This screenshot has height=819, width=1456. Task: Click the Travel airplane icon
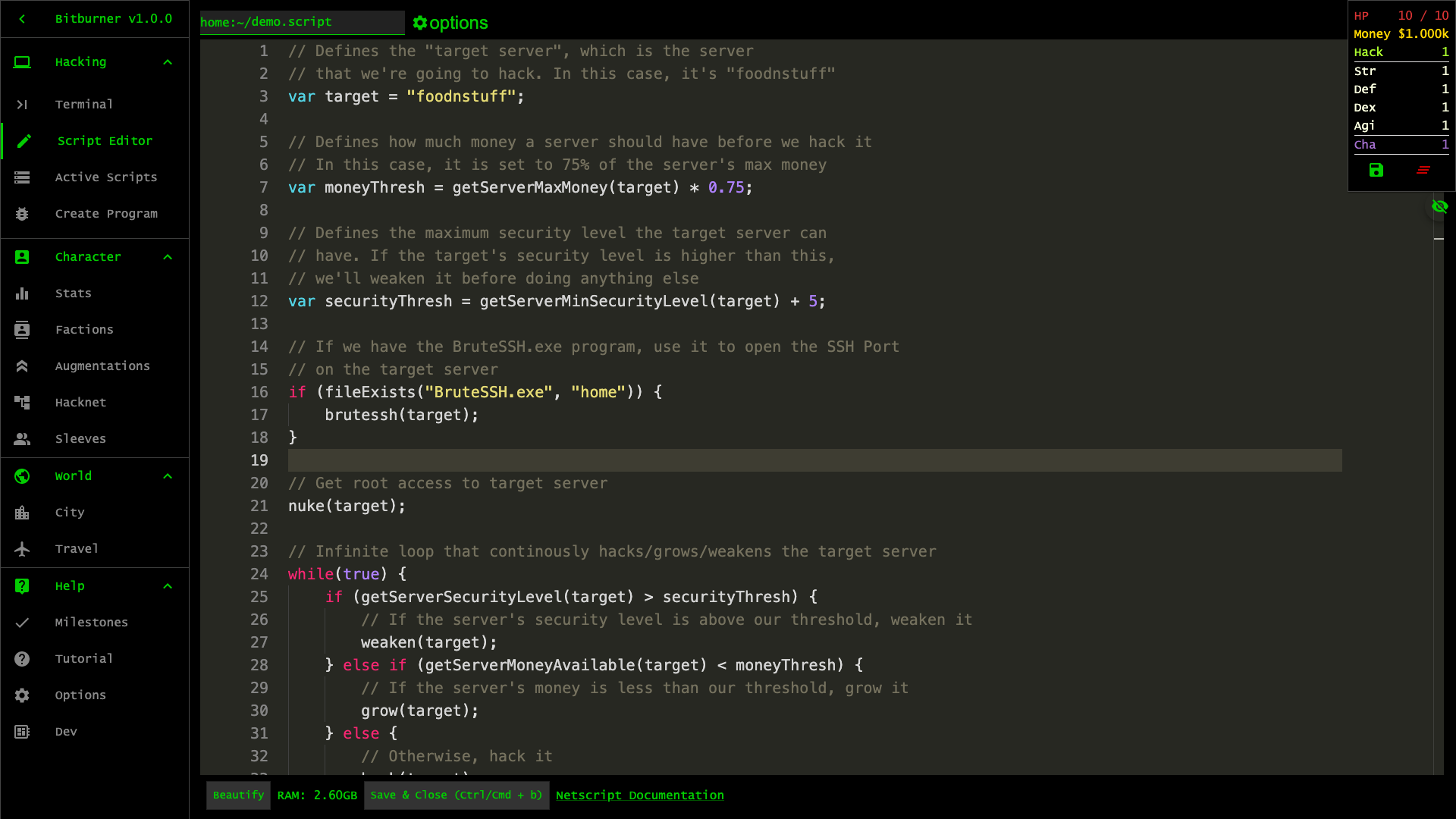click(x=22, y=549)
